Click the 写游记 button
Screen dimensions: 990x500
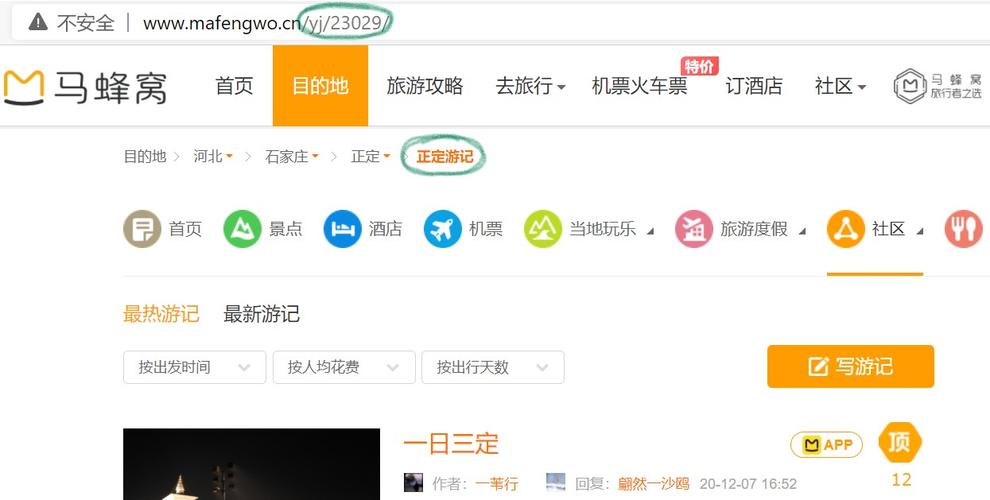tap(850, 366)
